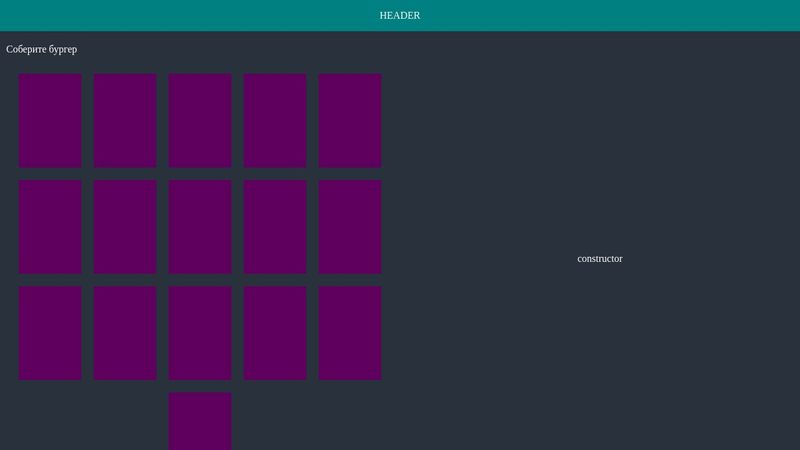Select the second card in the third row
This screenshot has width=800, height=450.
[x=125, y=333]
